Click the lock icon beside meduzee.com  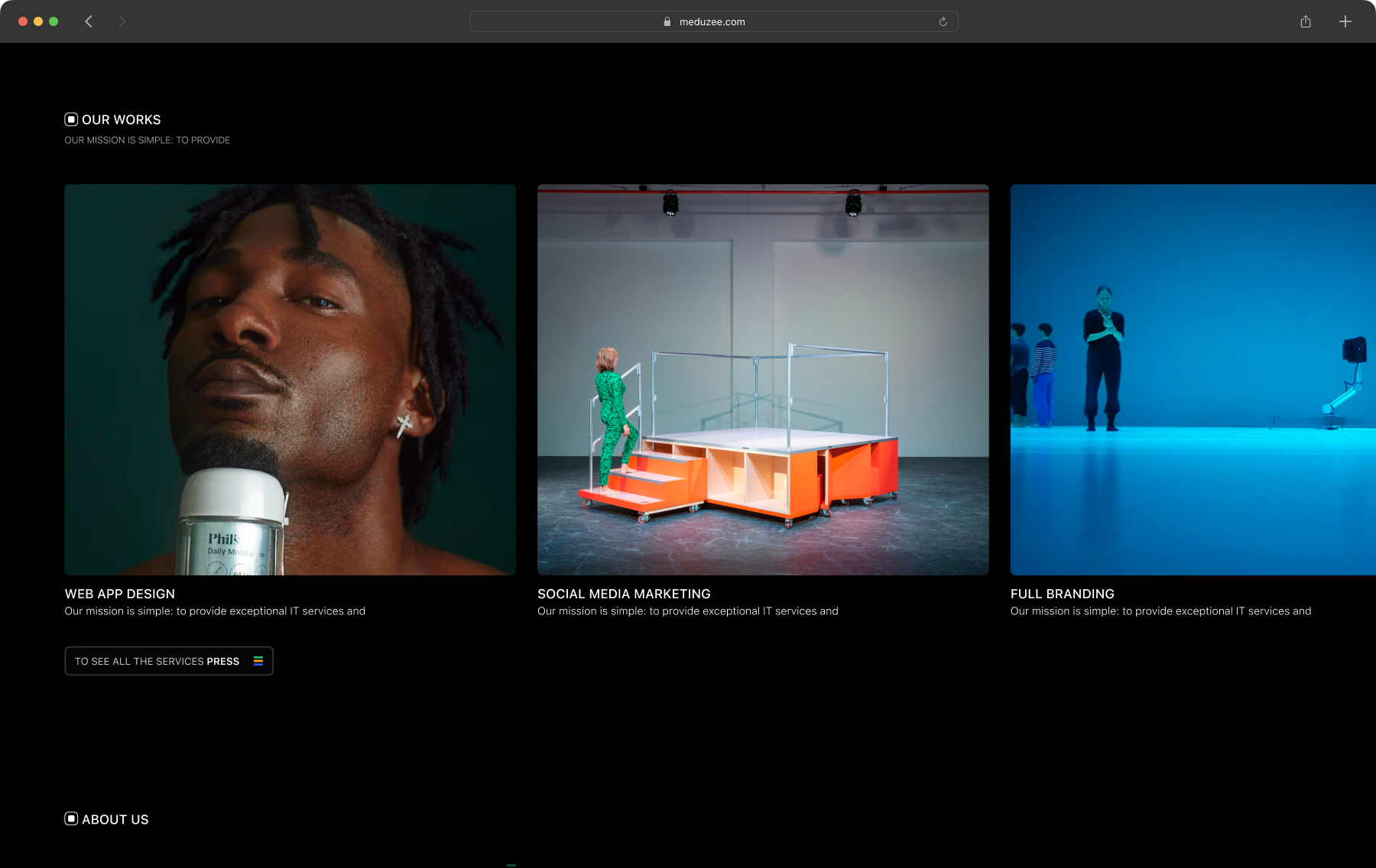click(x=667, y=22)
